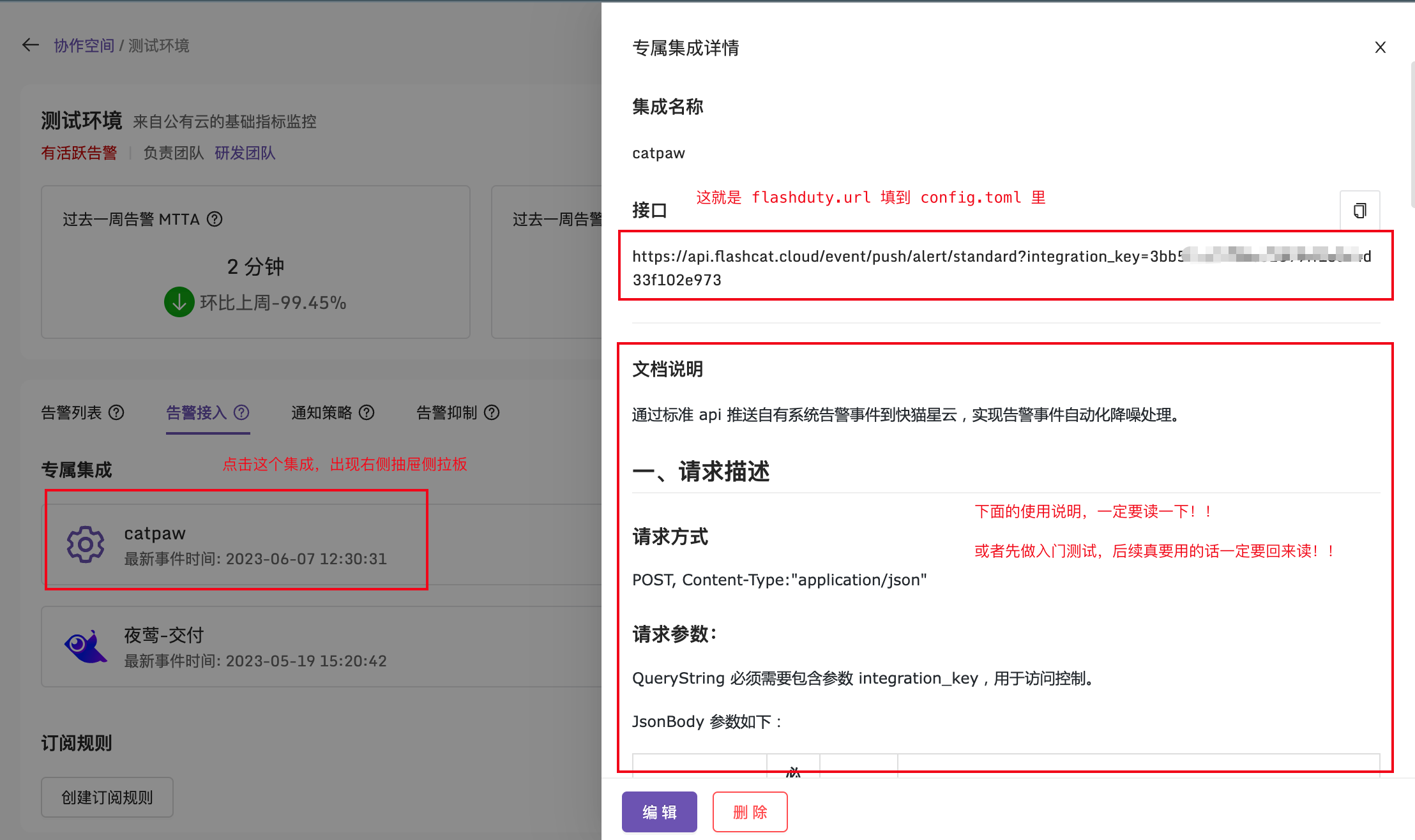Open help icon next to 告警抑制
Screen dimensions: 1415x840
[x=492, y=412]
